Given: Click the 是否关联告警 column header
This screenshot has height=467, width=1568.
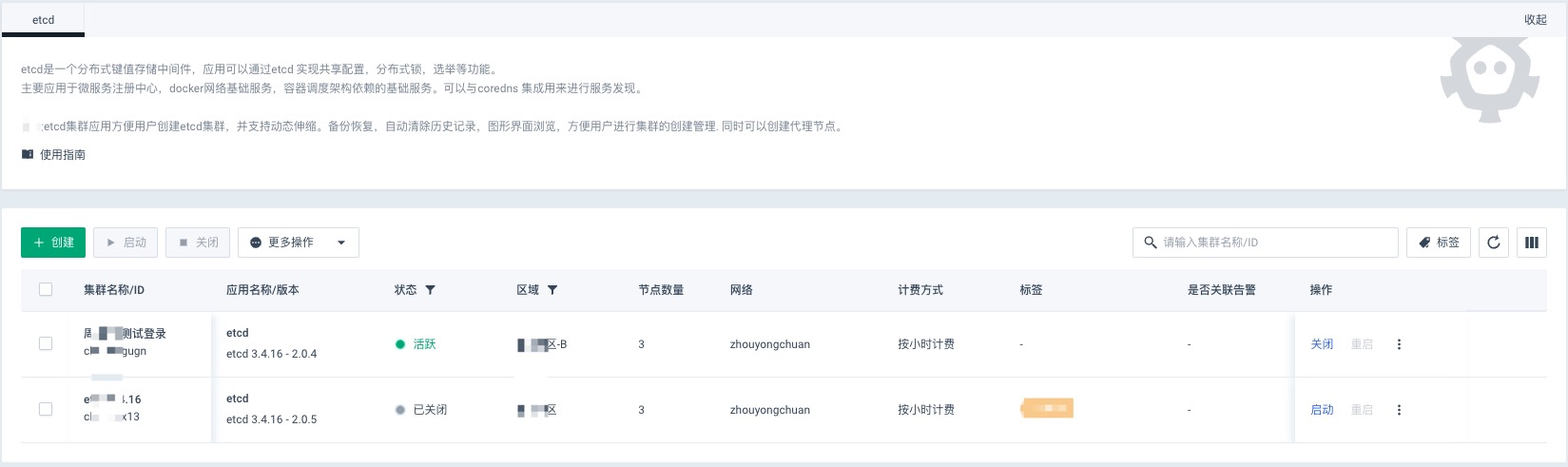Looking at the screenshot, I should pyautogui.click(x=1222, y=290).
